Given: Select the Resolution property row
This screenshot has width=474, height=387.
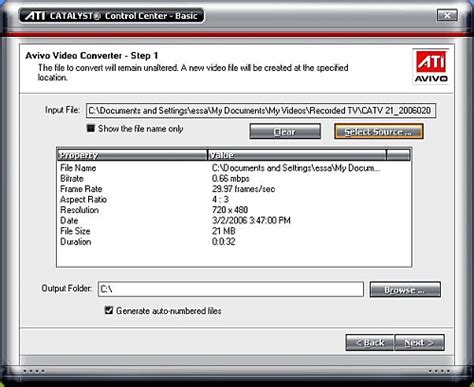Looking at the screenshot, I should [x=234, y=210].
